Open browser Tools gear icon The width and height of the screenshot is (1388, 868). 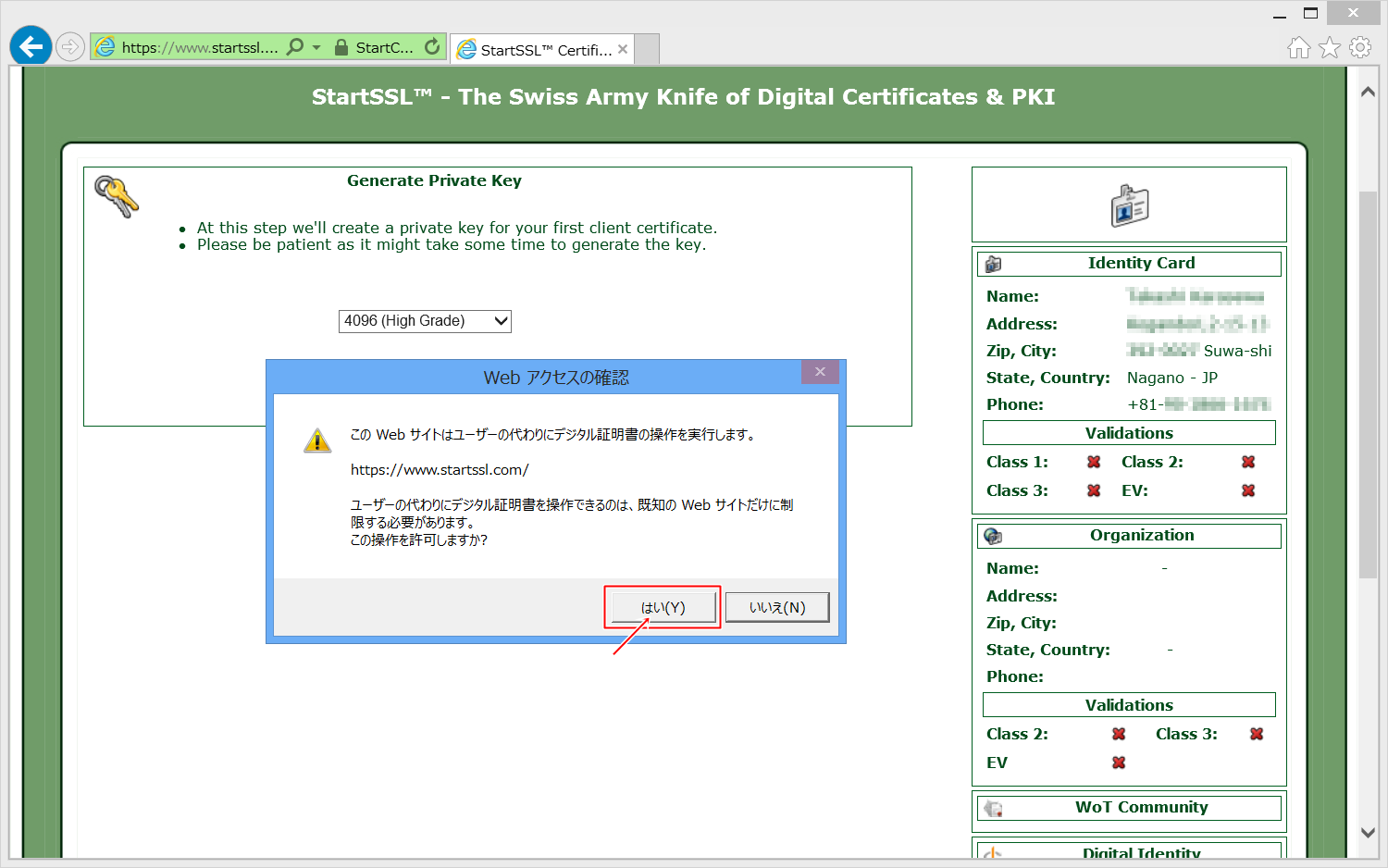[1360, 47]
